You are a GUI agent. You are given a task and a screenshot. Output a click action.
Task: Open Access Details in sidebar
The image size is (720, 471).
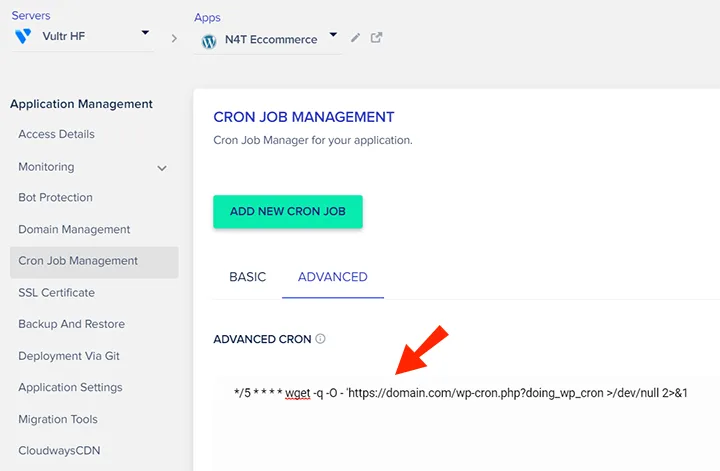[56, 134]
